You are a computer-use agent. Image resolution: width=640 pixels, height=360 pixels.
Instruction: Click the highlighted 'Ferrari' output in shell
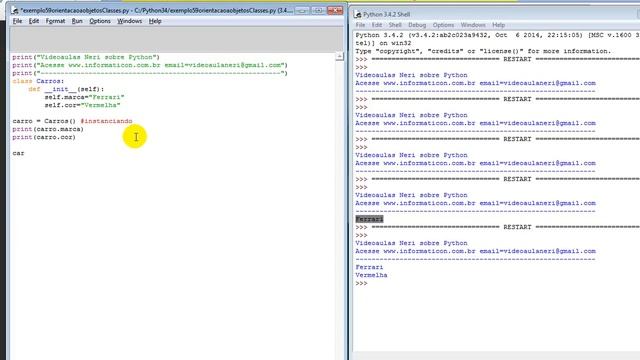click(369, 219)
